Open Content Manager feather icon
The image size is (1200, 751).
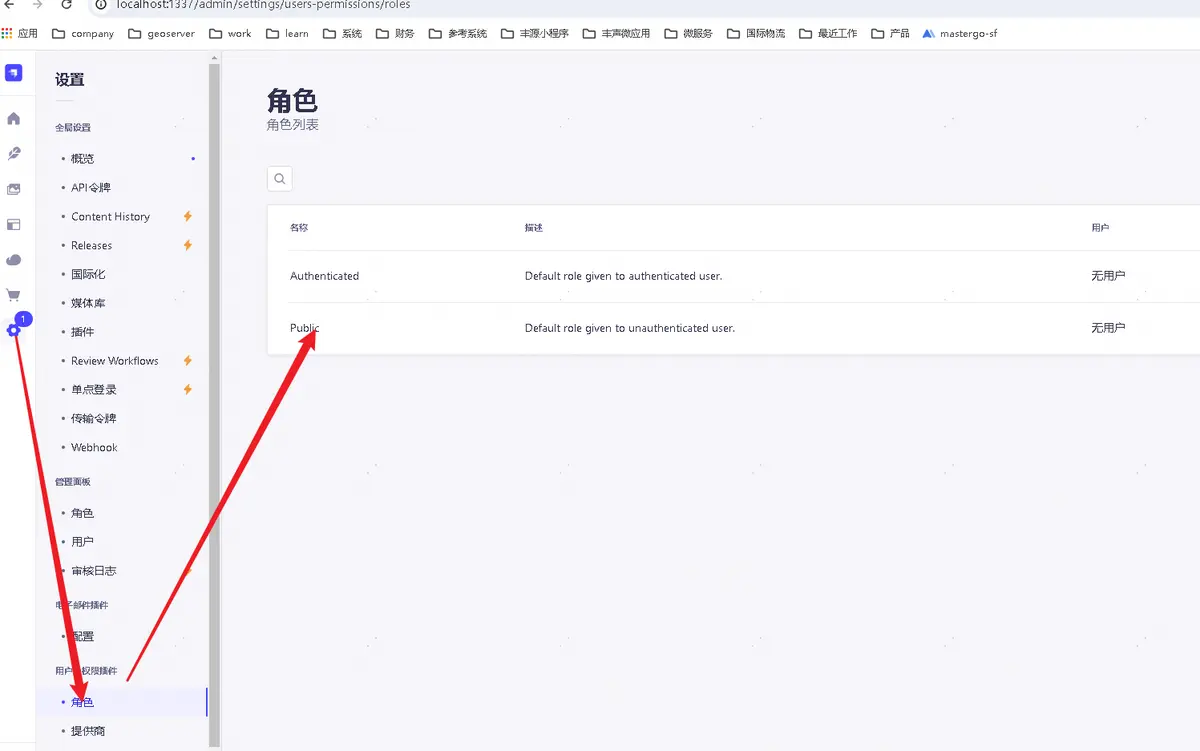[13, 154]
